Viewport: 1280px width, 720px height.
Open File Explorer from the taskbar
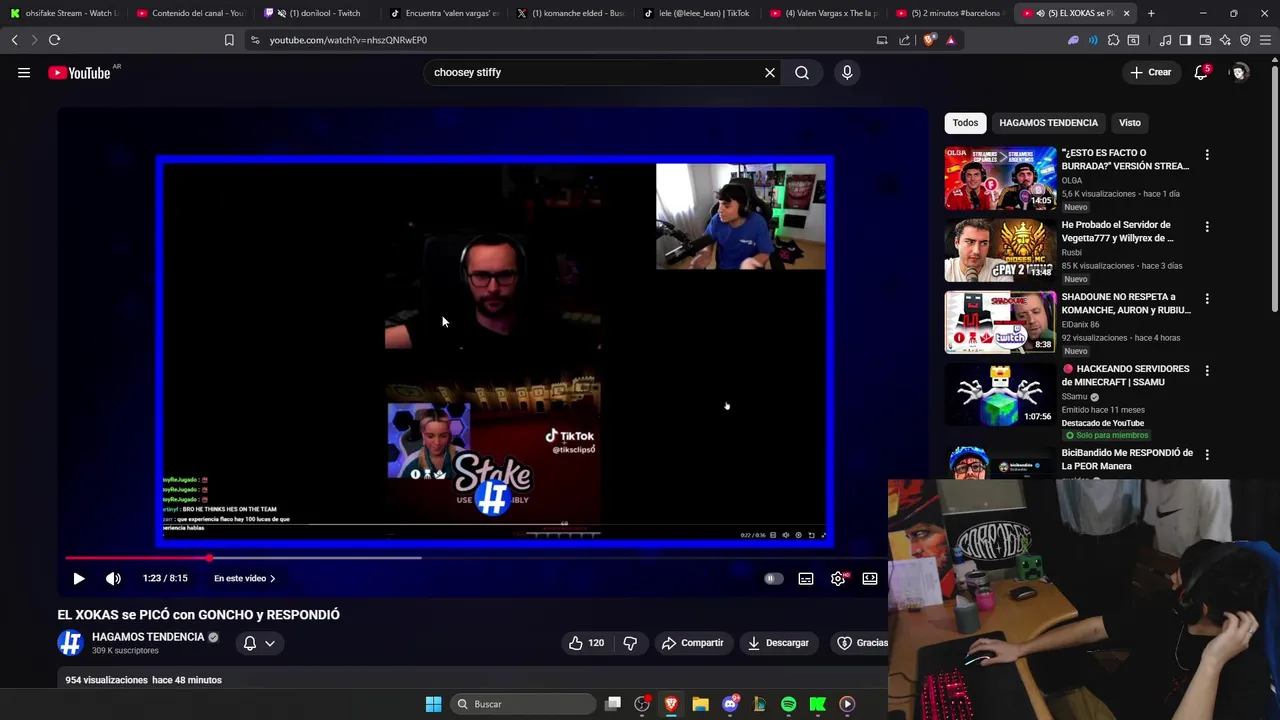click(x=700, y=704)
